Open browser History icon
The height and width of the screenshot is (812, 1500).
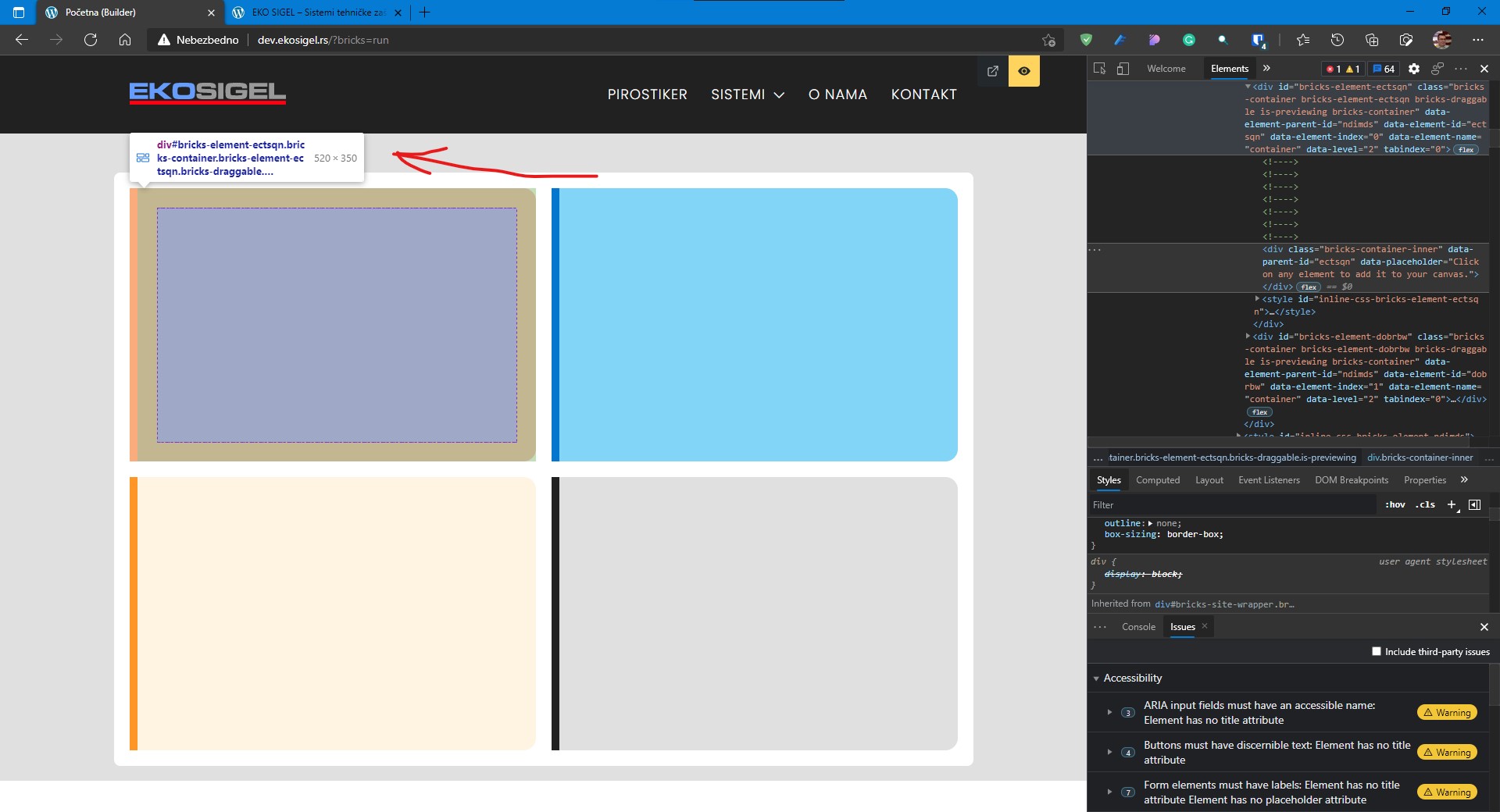pyautogui.click(x=1337, y=40)
